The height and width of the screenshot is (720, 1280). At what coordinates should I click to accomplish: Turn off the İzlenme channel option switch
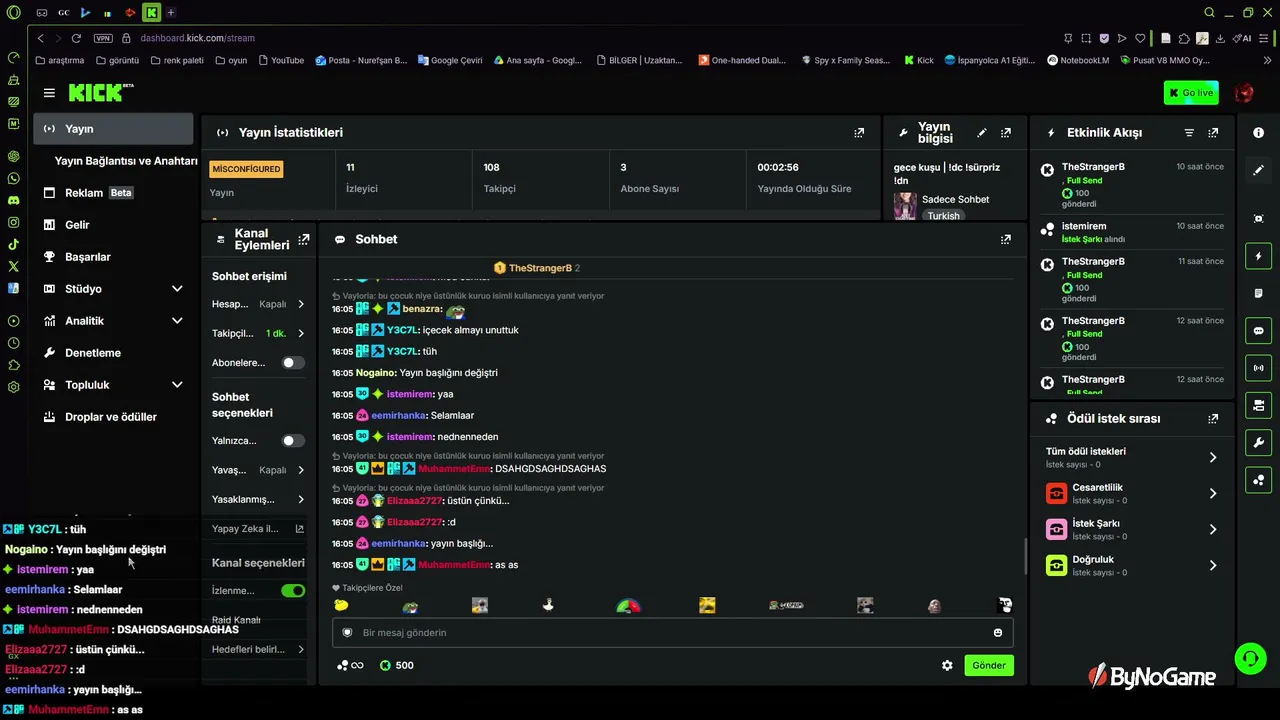point(293,591)
